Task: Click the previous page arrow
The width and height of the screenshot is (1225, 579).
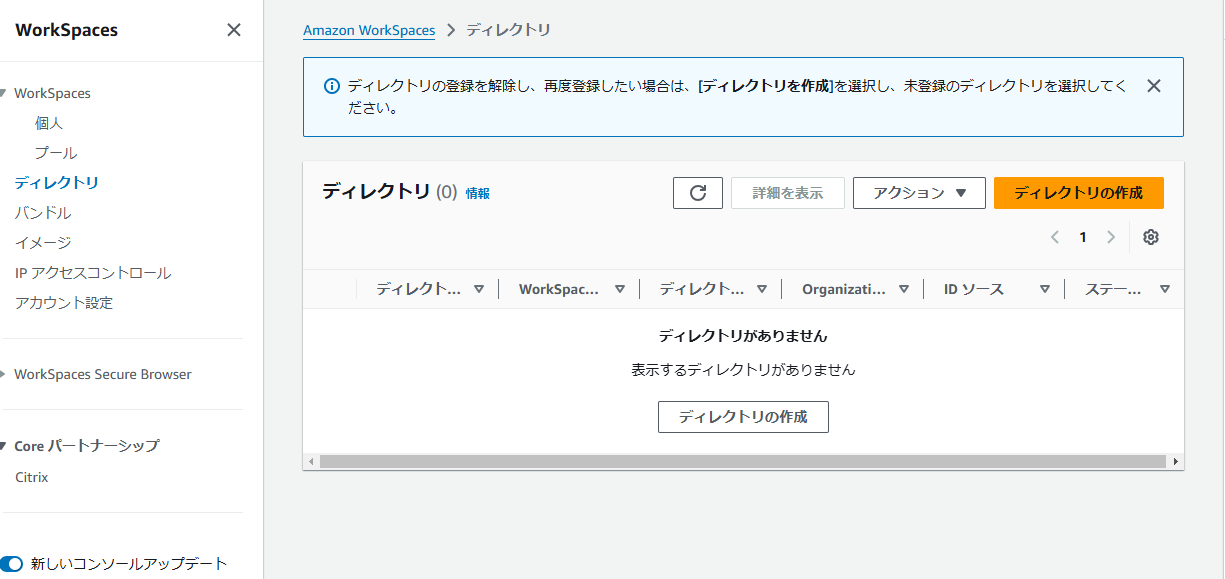Action: pyautogui.click(x=1054, y=237)
